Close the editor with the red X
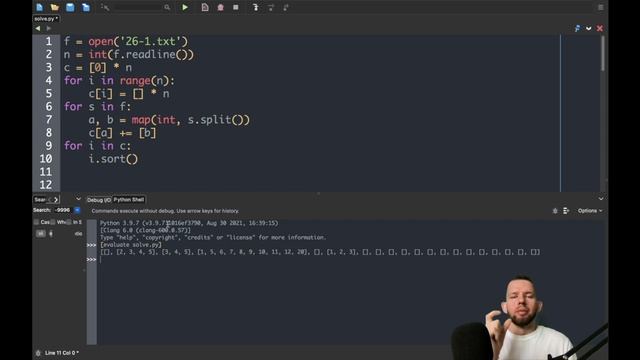640x360 pixels. tap(600, 29)
